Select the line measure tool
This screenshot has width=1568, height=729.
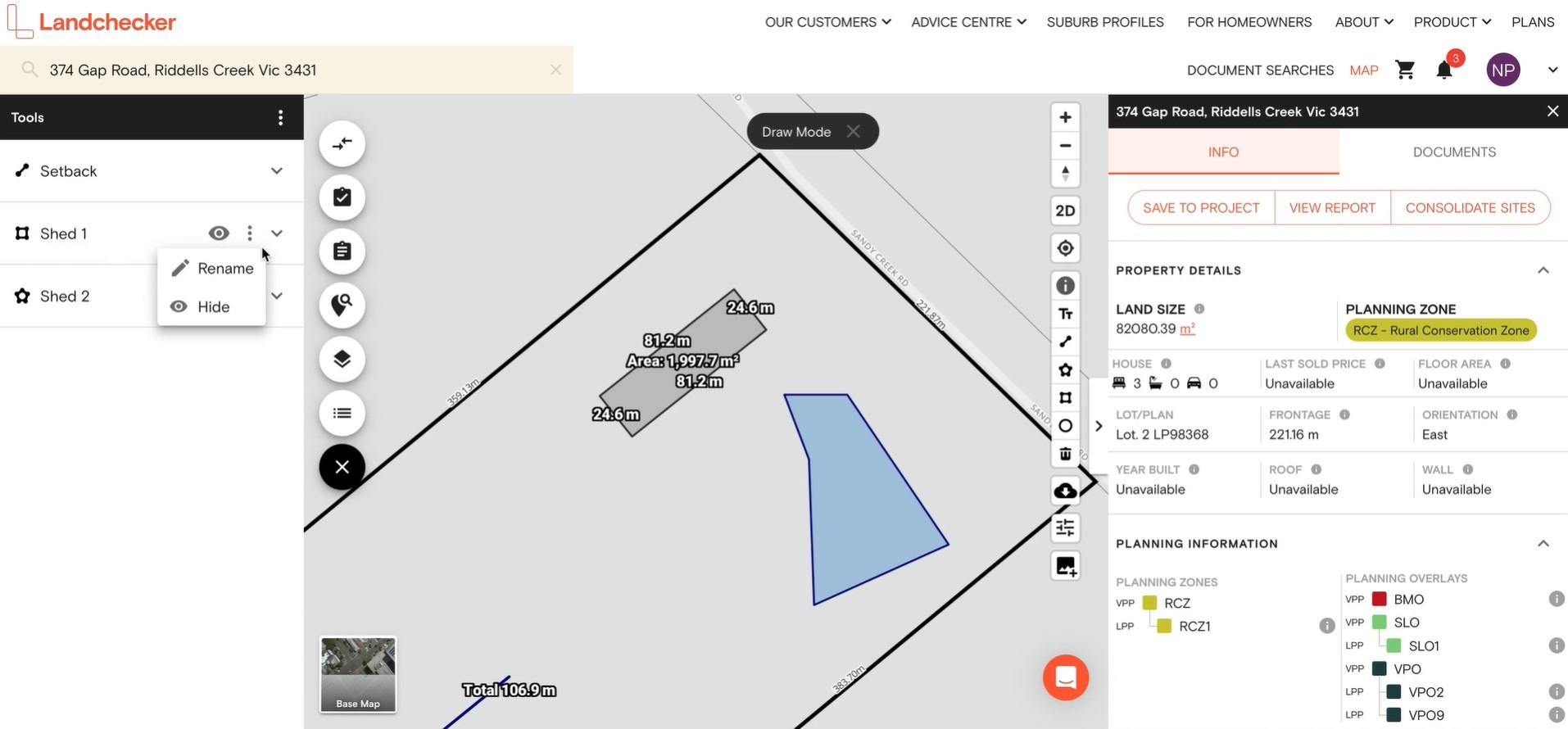point(1065,342)
